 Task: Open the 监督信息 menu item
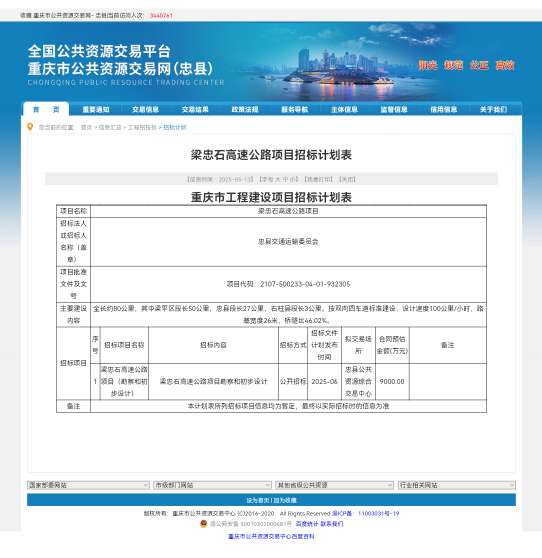pyautogui.click(x=394, y=109)
